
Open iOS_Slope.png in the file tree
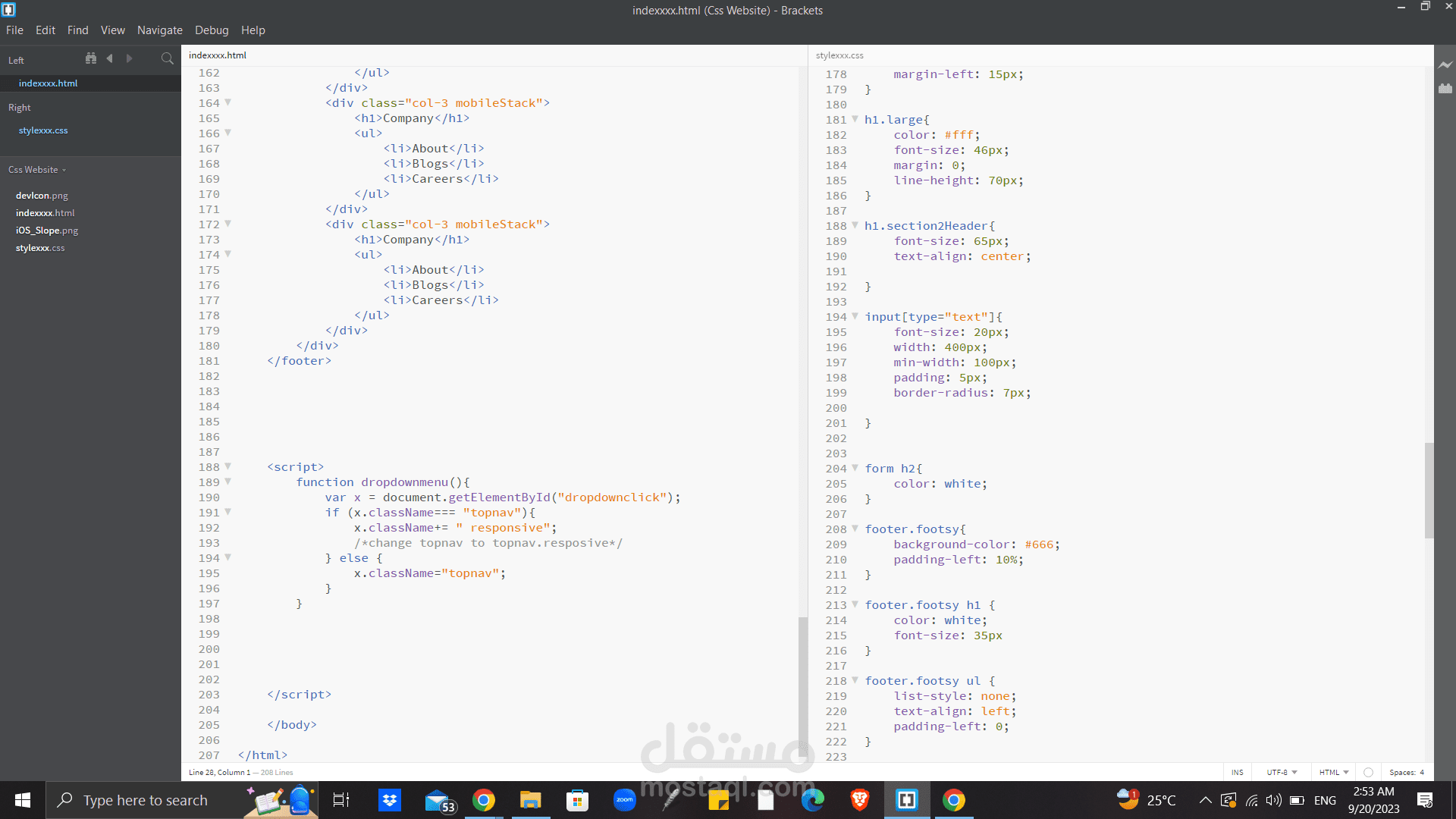point(47,231)
